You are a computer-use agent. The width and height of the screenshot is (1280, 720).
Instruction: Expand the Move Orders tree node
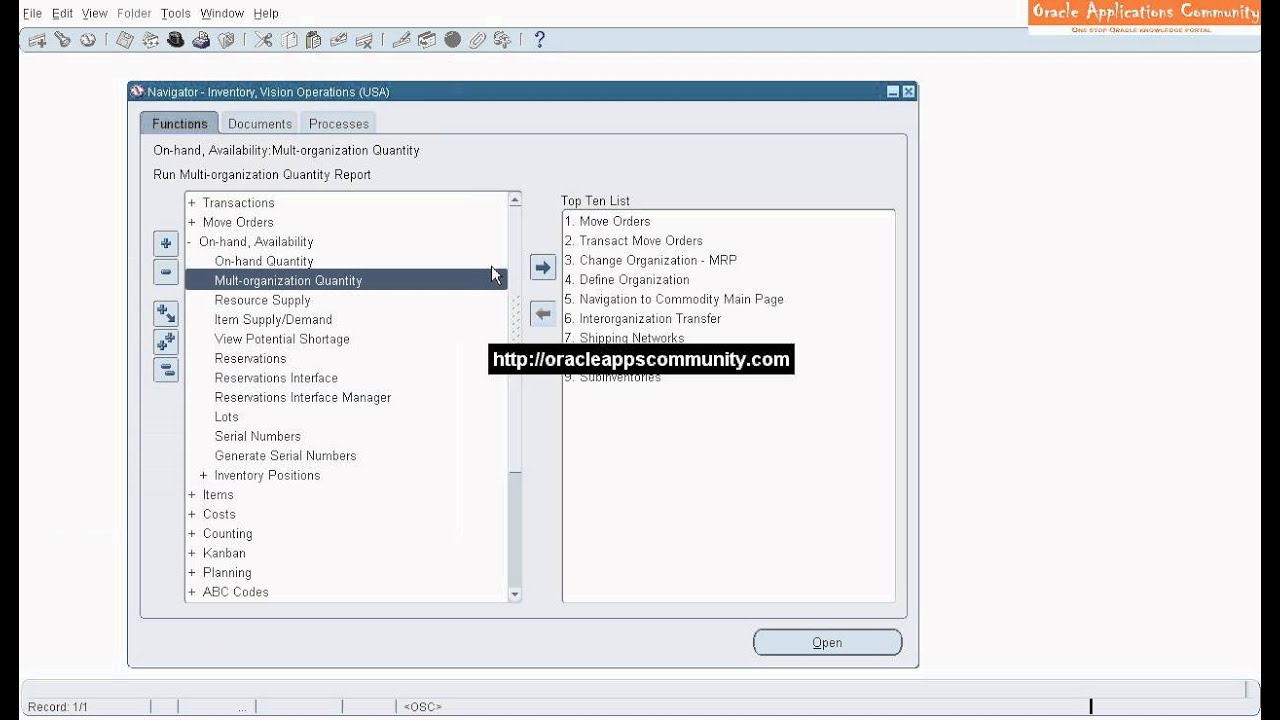pos(192,222)
